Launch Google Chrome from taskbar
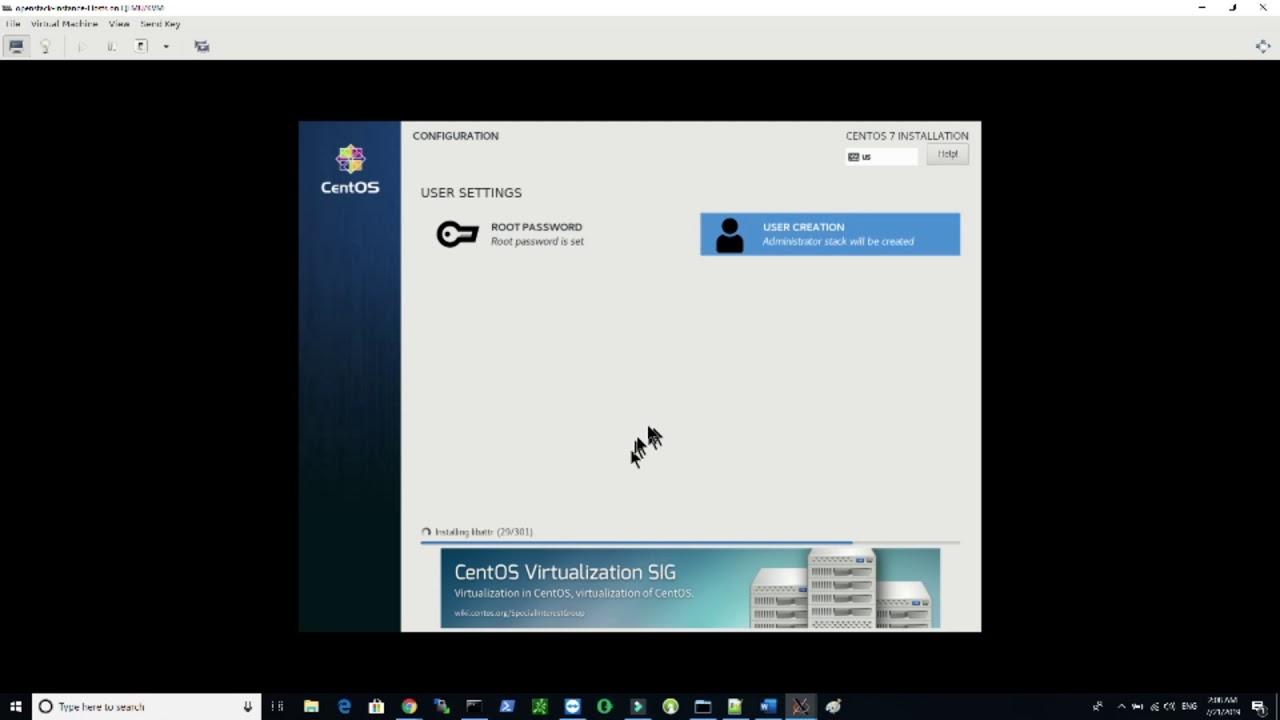 [409, 706]
